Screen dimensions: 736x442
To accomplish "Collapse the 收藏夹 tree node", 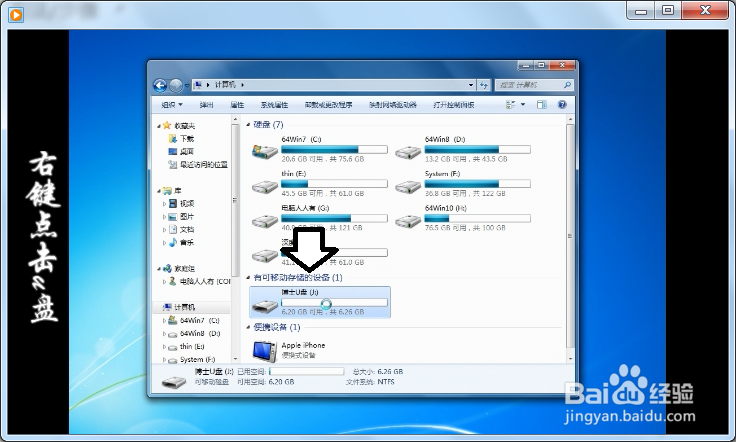I will [159, 126].
